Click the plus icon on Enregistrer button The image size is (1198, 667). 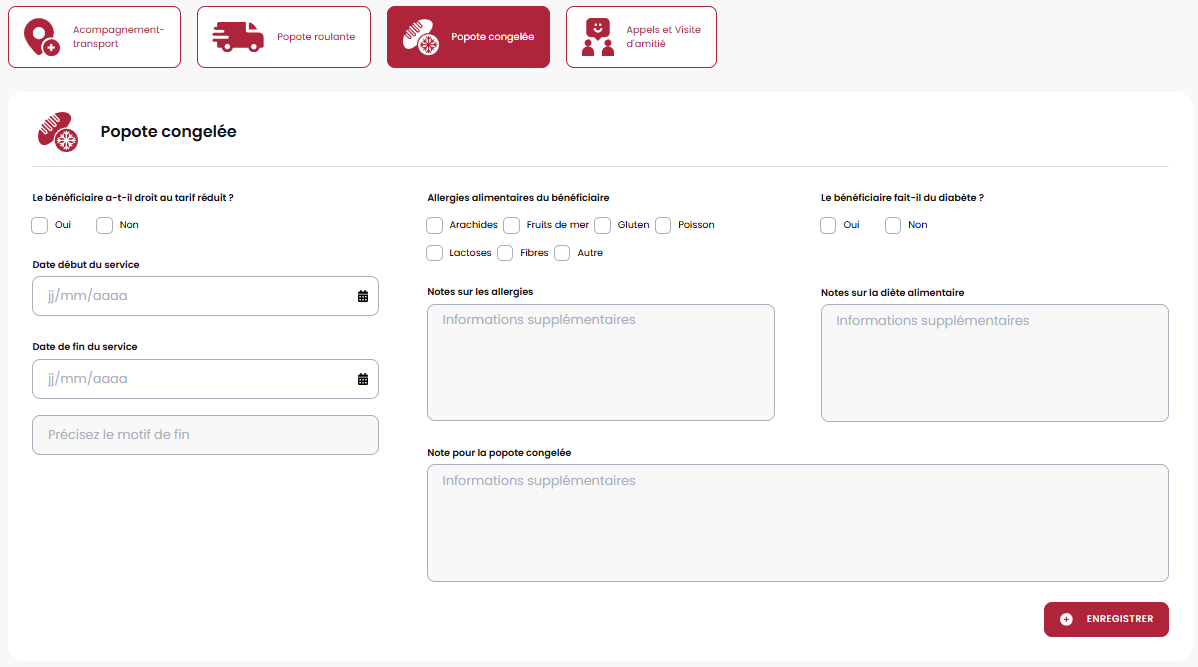1066,619
